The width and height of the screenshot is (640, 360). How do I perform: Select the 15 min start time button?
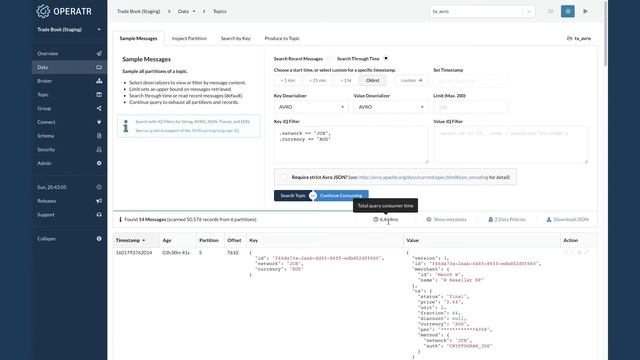(318, 80)
